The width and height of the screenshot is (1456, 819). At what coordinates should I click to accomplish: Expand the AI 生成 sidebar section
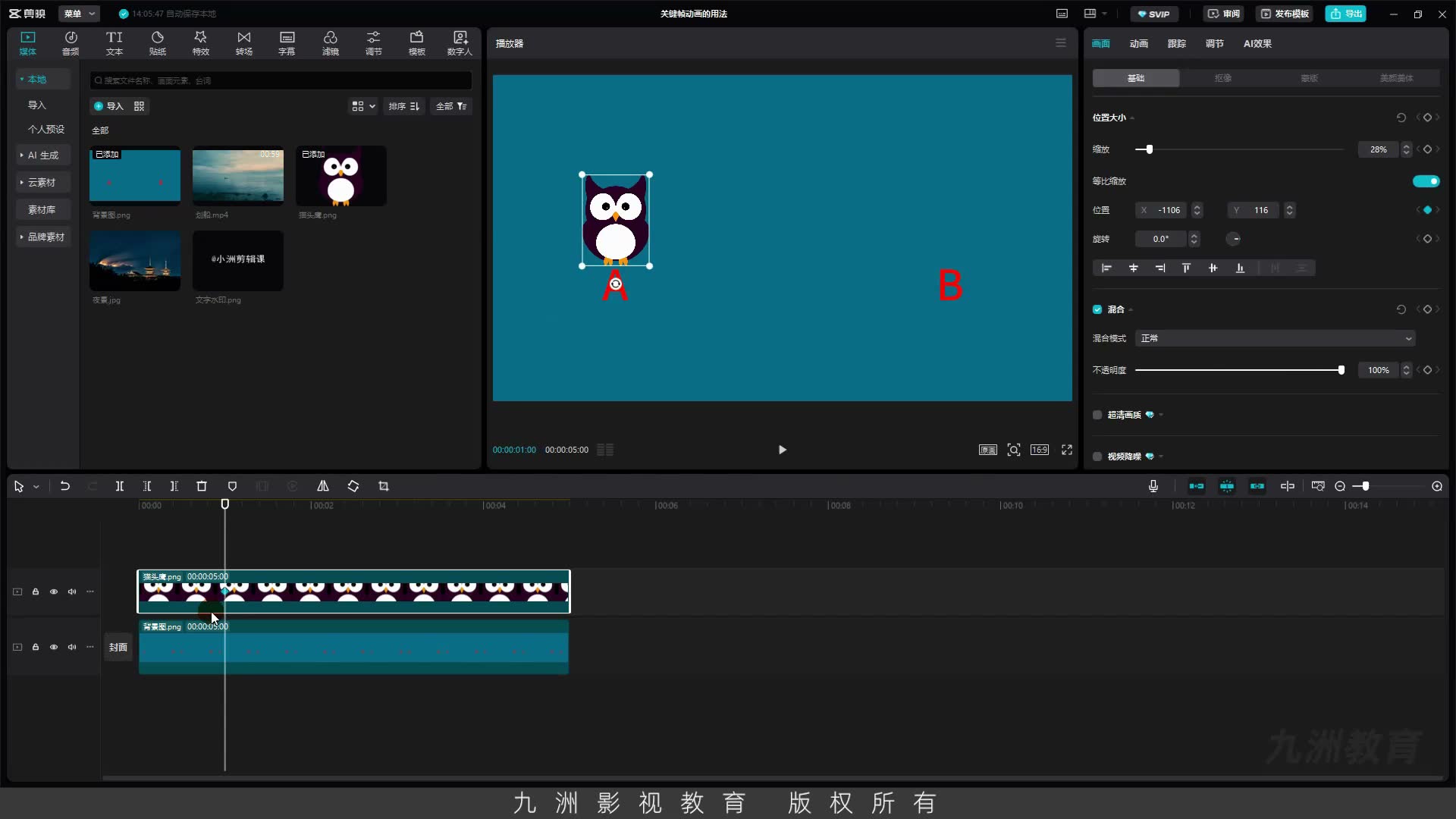pos(42,155)
